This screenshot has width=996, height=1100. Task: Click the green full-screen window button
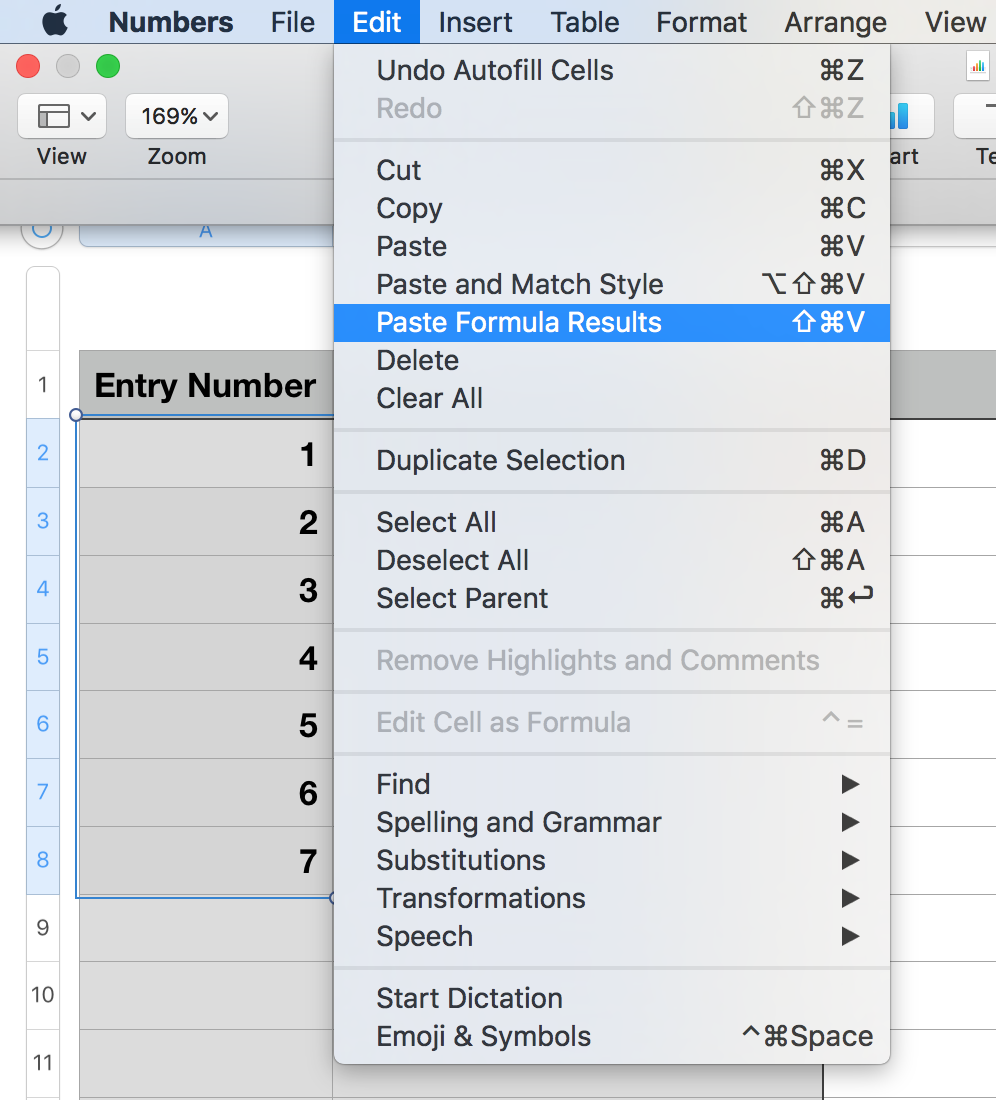(x=108, y=67)
